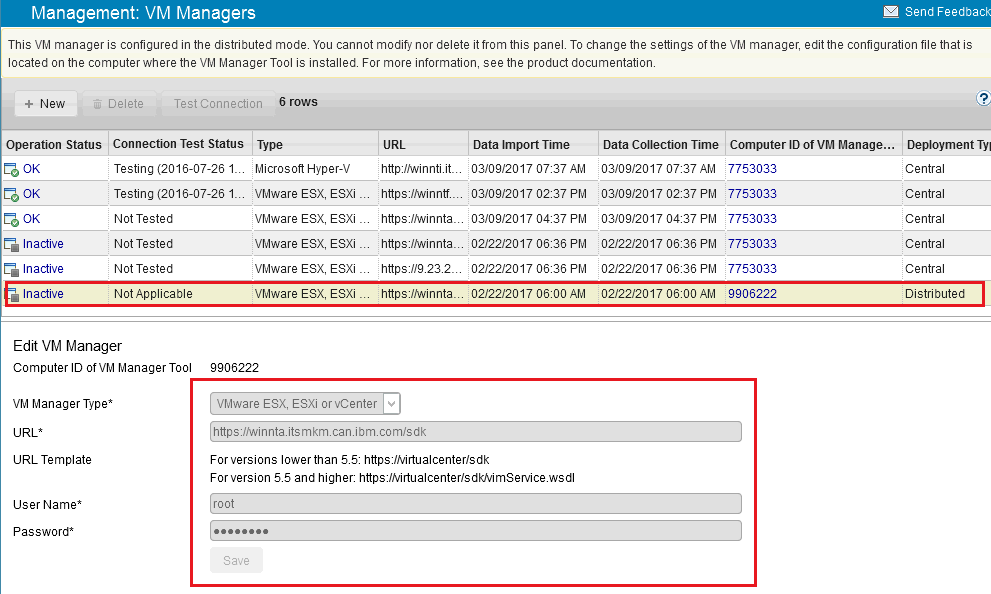
Task: Sort by Computer ID of VM Manager header
Action: pos(813,145)
